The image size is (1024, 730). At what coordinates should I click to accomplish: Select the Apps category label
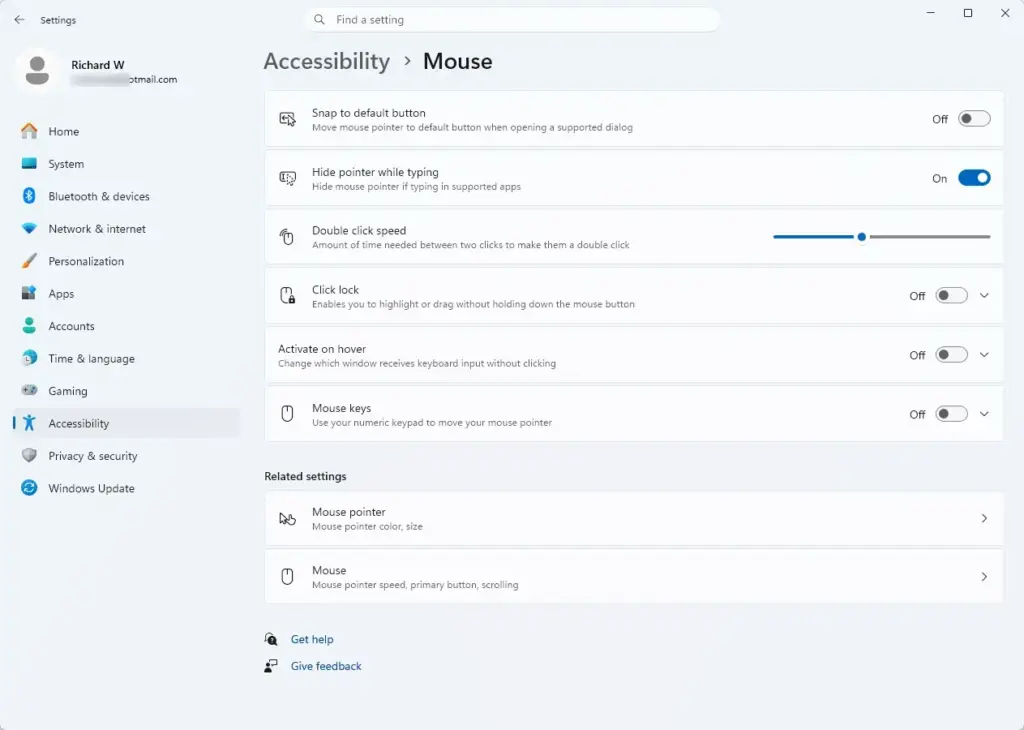61,294
